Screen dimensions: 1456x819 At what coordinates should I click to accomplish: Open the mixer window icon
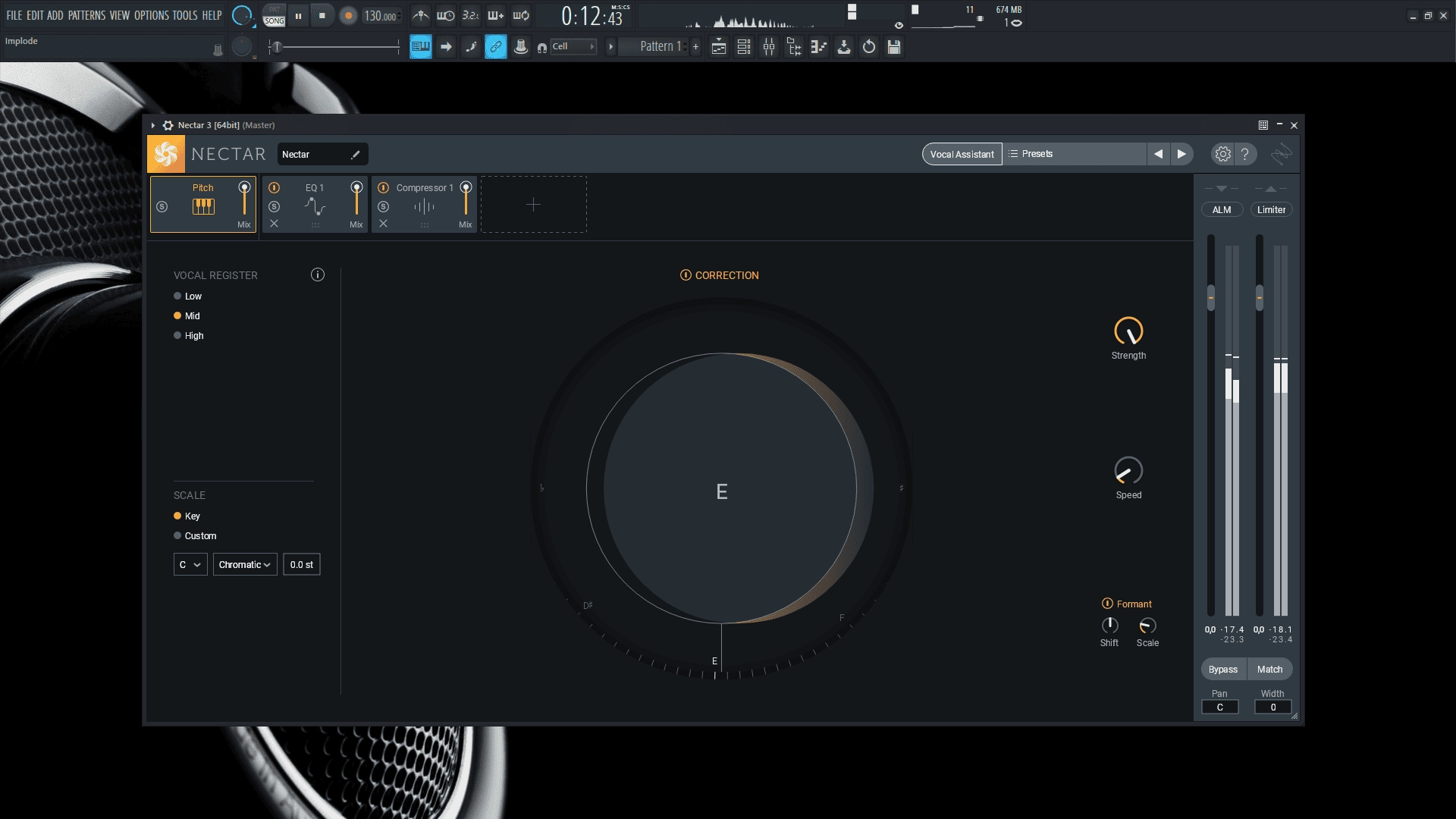pos(769,47)
